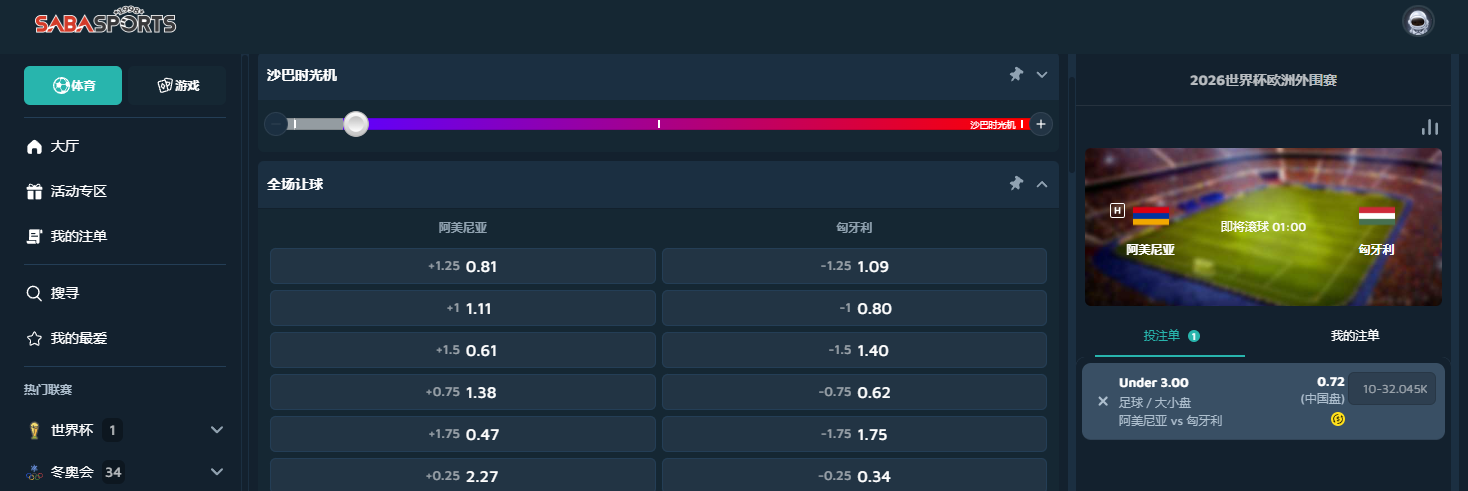Screen dimensions: 1468x491
Task: Open 我的最爱 favorites with star icon
Action: click(x=78, y=339)
